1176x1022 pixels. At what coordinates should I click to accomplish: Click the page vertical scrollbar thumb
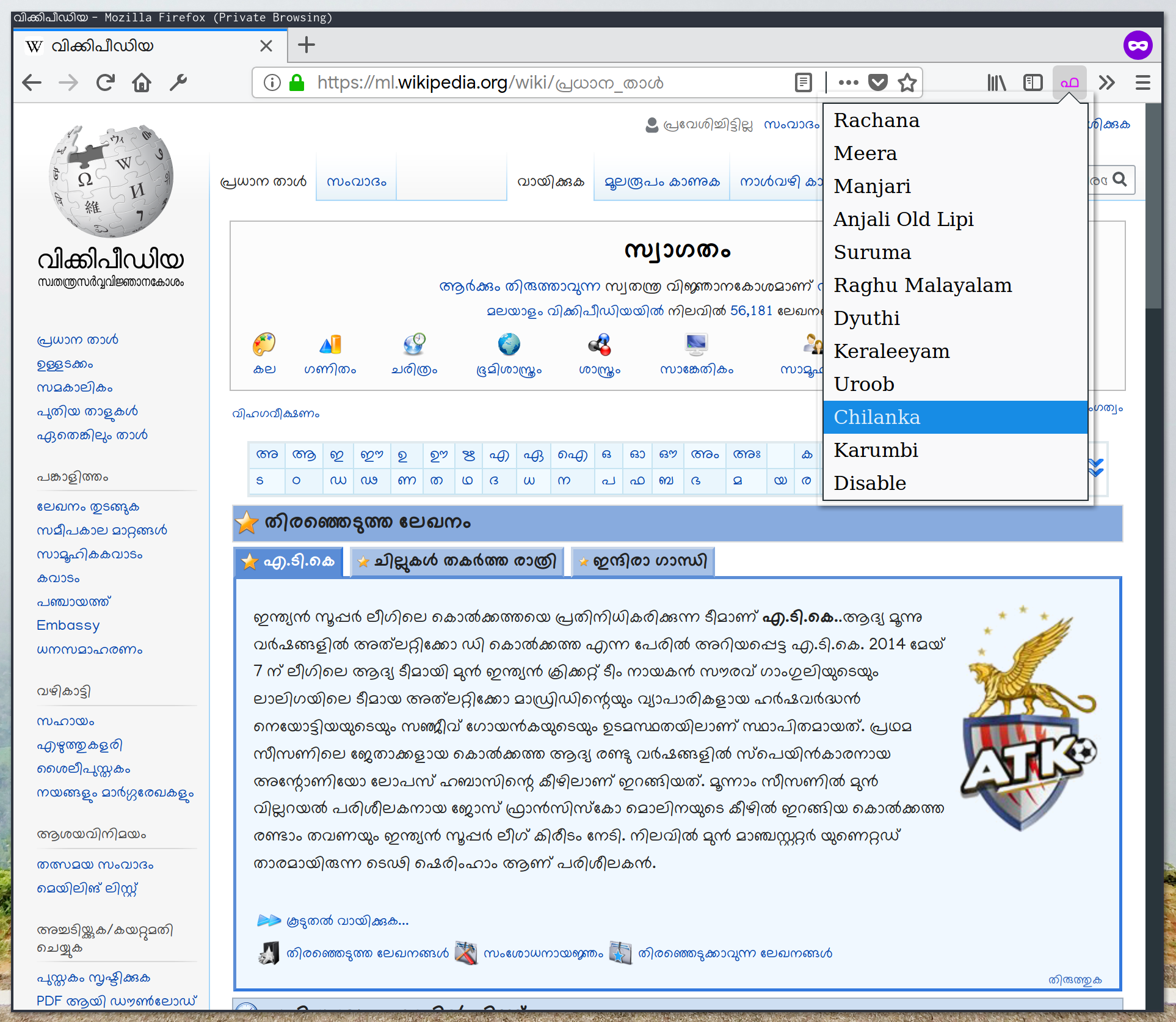[x=1153, y=206]
